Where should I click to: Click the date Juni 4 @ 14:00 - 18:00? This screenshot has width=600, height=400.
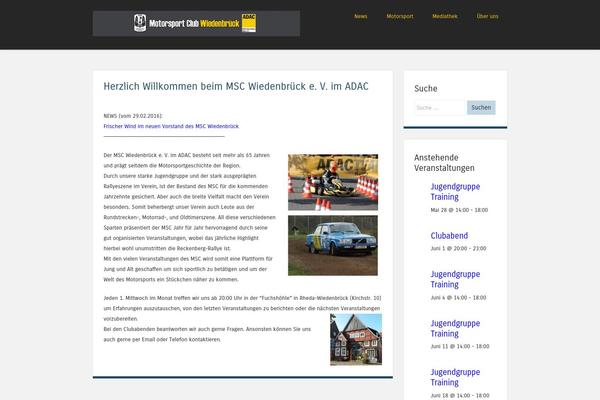[458, 297]
